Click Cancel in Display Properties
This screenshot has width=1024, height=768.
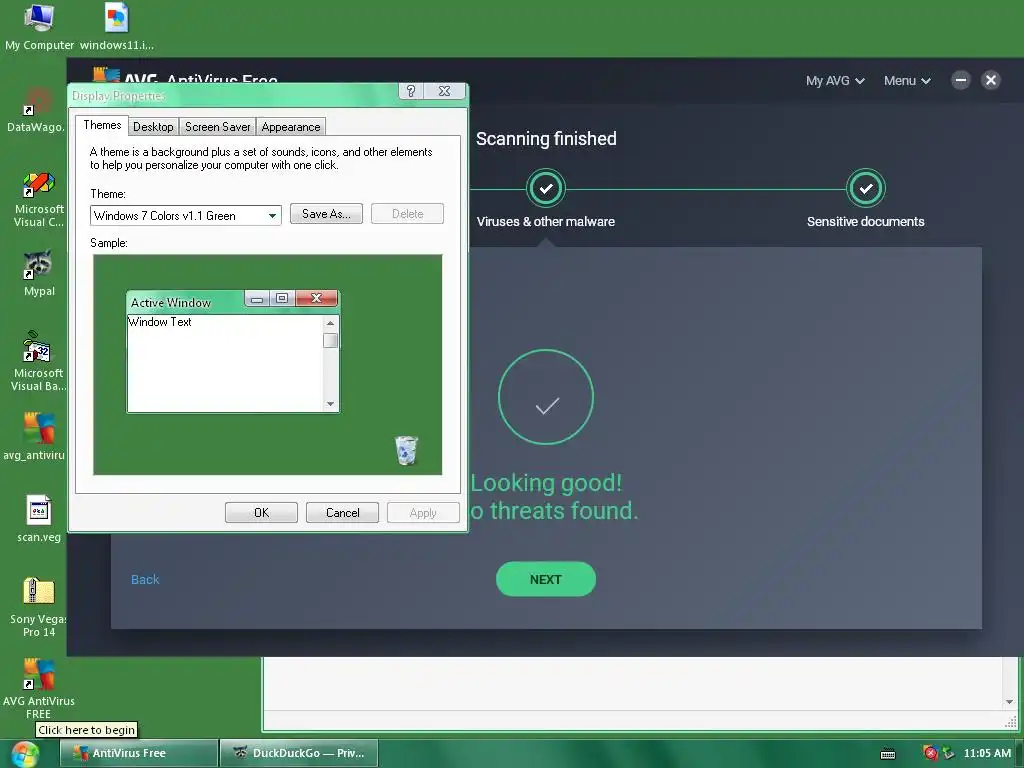(x=342, y=513)
